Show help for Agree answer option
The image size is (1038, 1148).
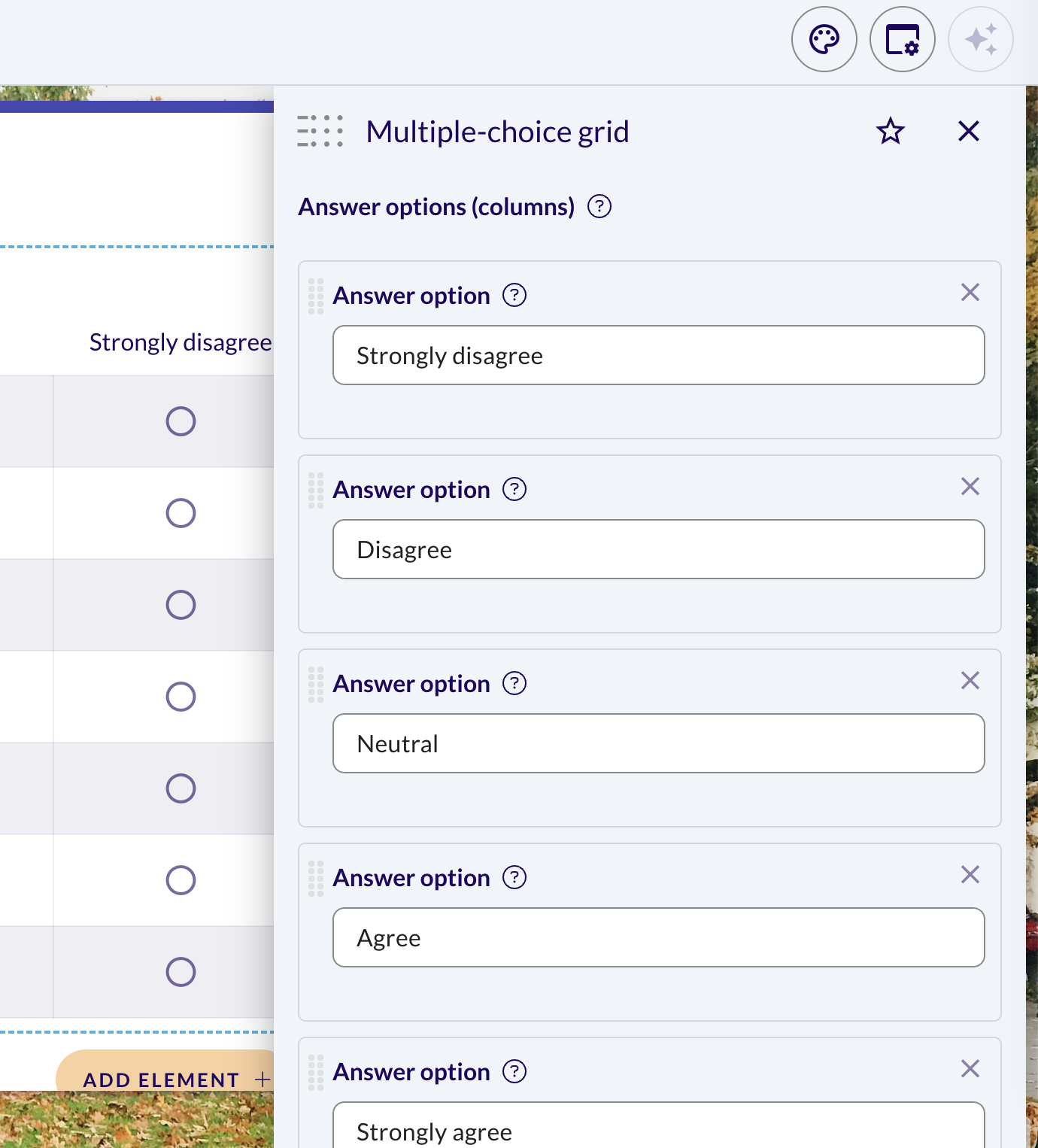coord(514,877)
